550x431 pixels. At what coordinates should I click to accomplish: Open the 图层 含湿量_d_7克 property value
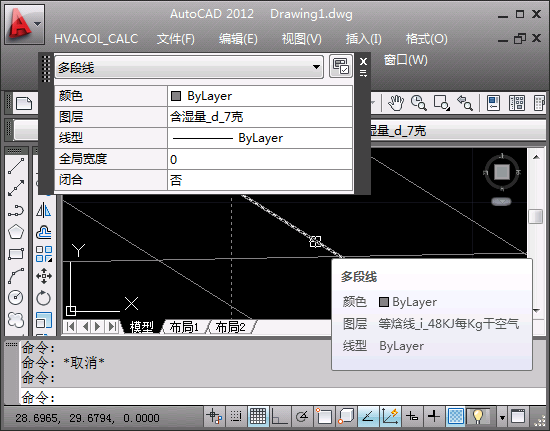tap(260, 117)
